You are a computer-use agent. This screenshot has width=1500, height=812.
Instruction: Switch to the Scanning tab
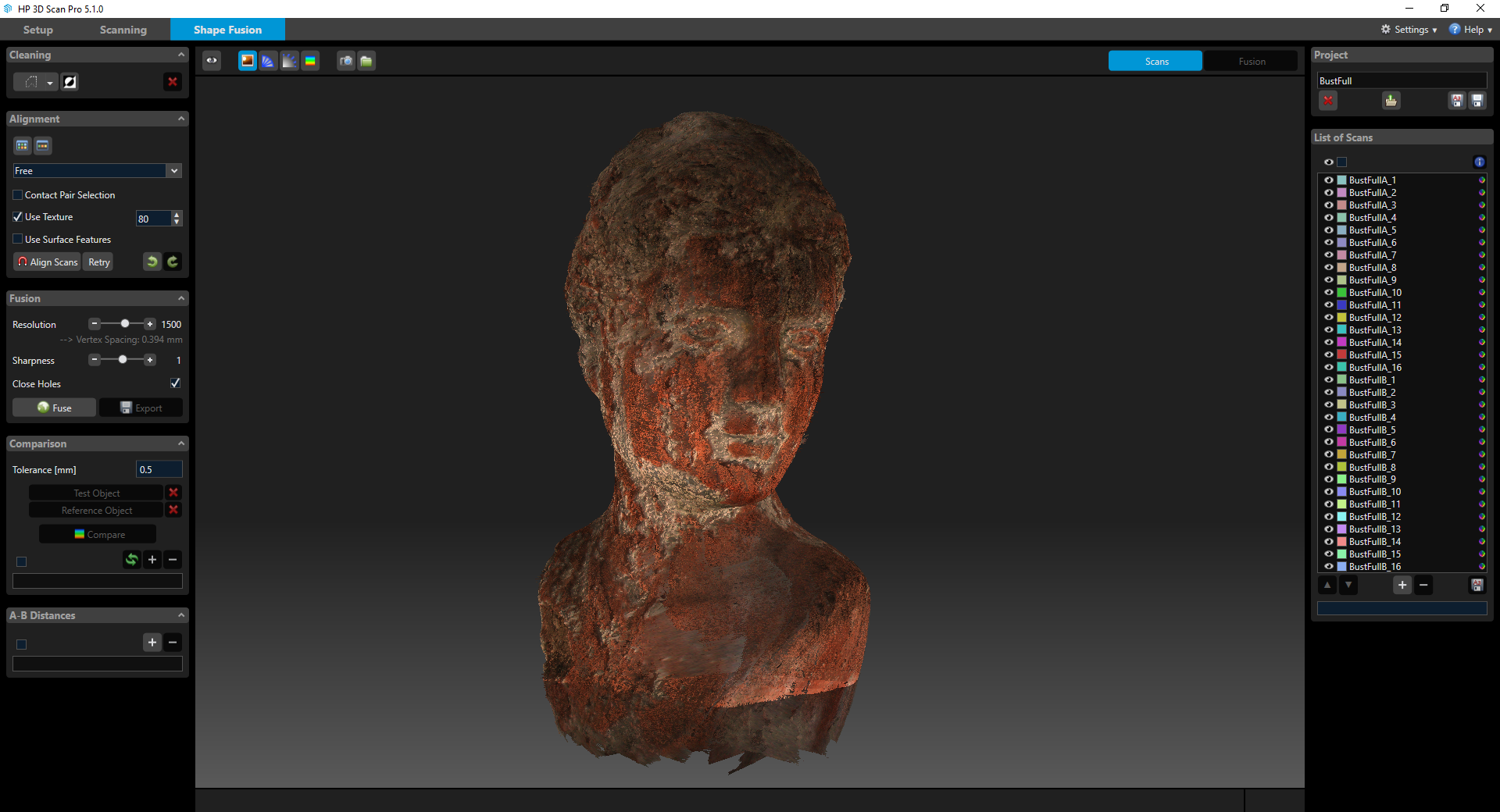(123, 30)
